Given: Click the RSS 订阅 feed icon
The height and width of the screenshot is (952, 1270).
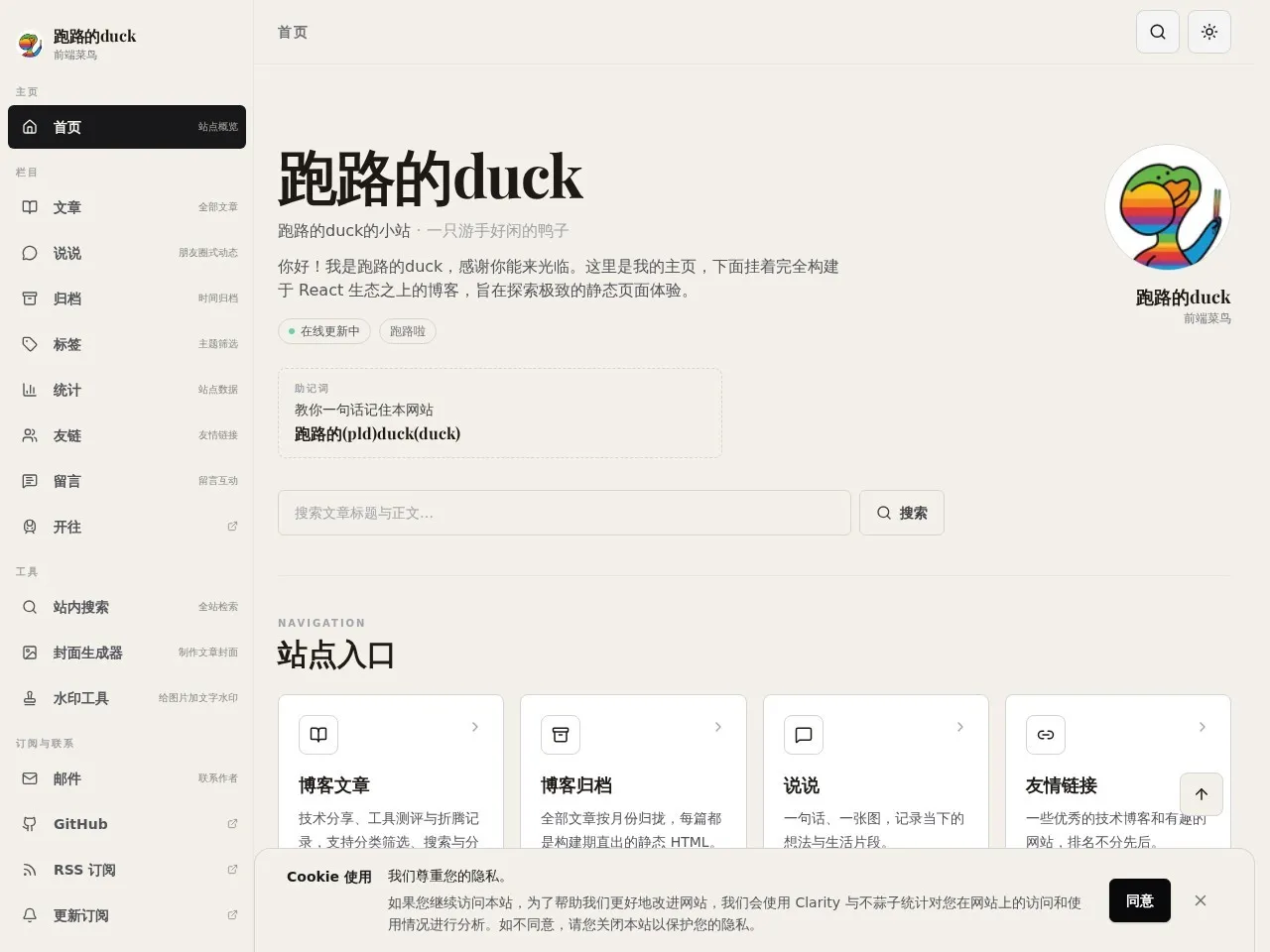Looking at the screenshot, I should coord(30,870).
